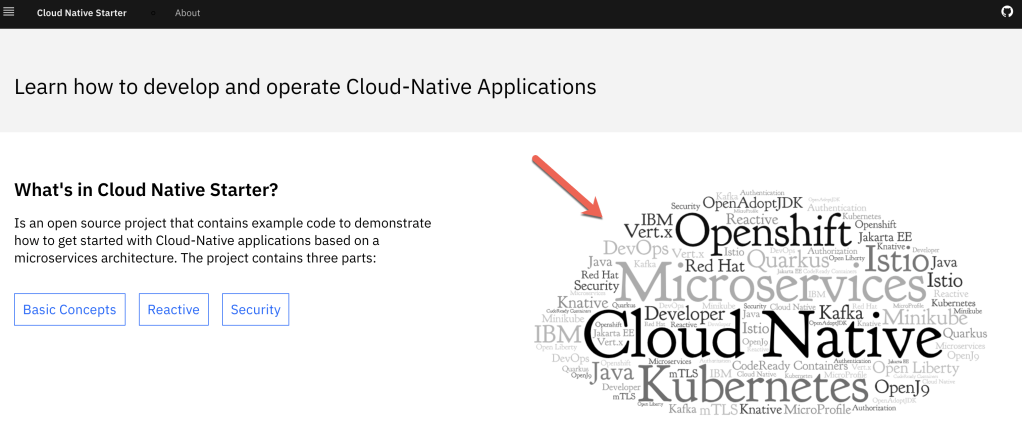The image size is (1022, 435).
Task: Select the Reactive button
Action: [173, 310]
